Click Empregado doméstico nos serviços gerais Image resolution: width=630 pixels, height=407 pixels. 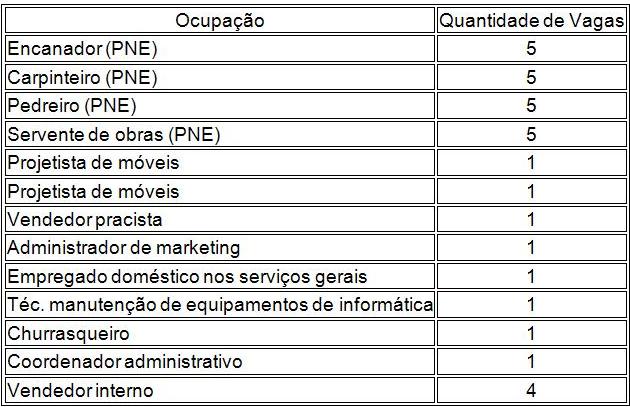pyautogui.click(x=187, y=276)
